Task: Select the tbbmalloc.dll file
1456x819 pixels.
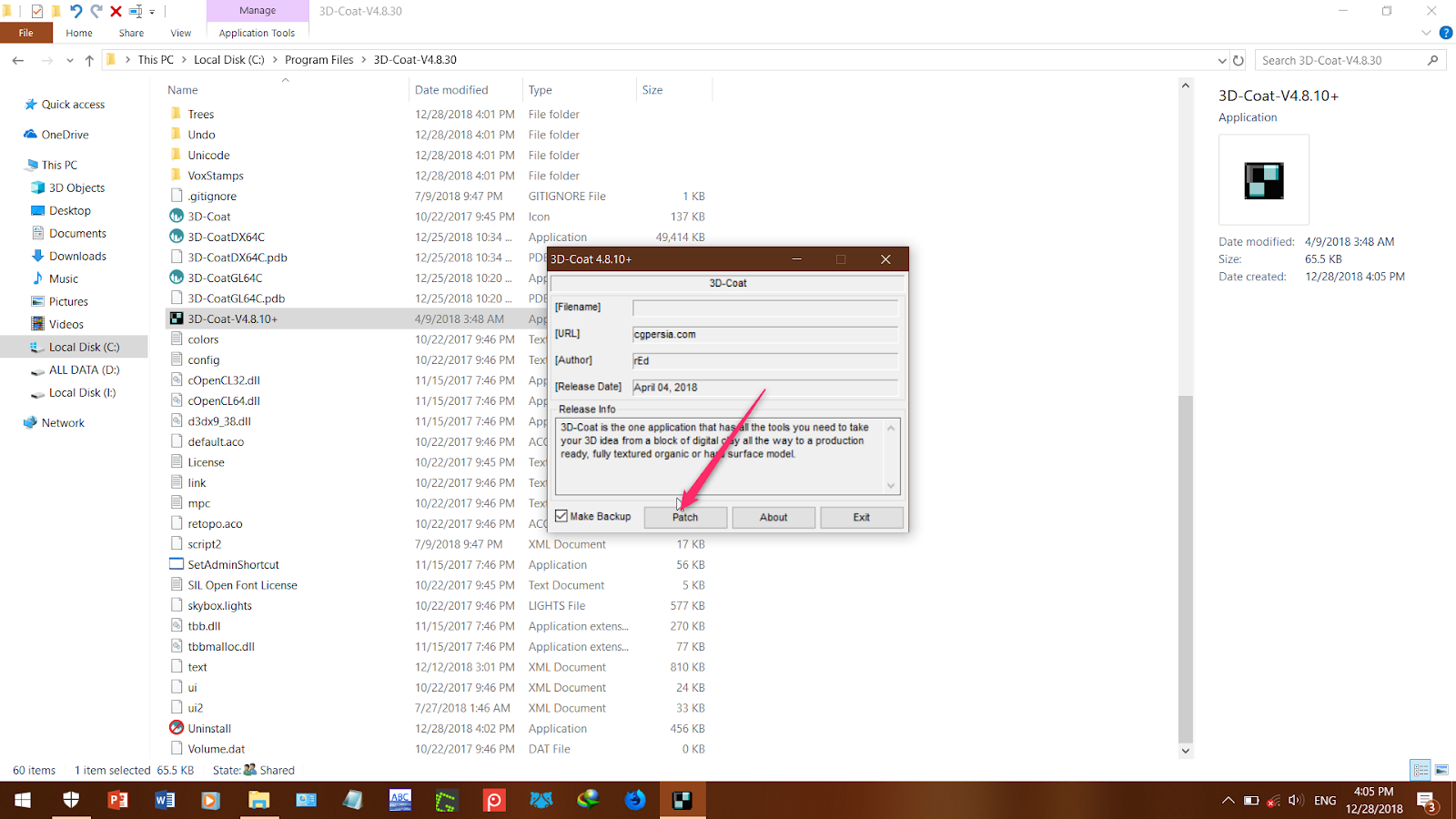Action: click(x=221, y=646)
